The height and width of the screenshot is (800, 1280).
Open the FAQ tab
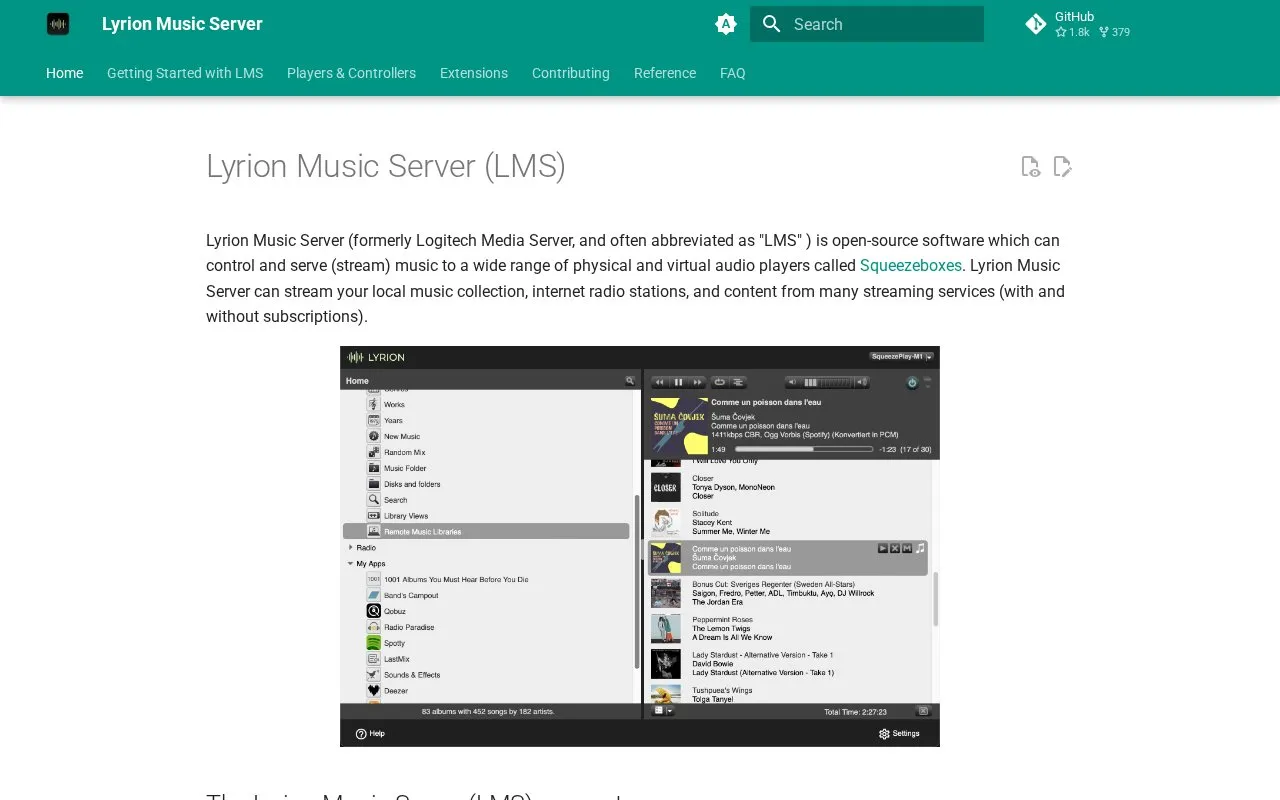[x=733, y=73]
